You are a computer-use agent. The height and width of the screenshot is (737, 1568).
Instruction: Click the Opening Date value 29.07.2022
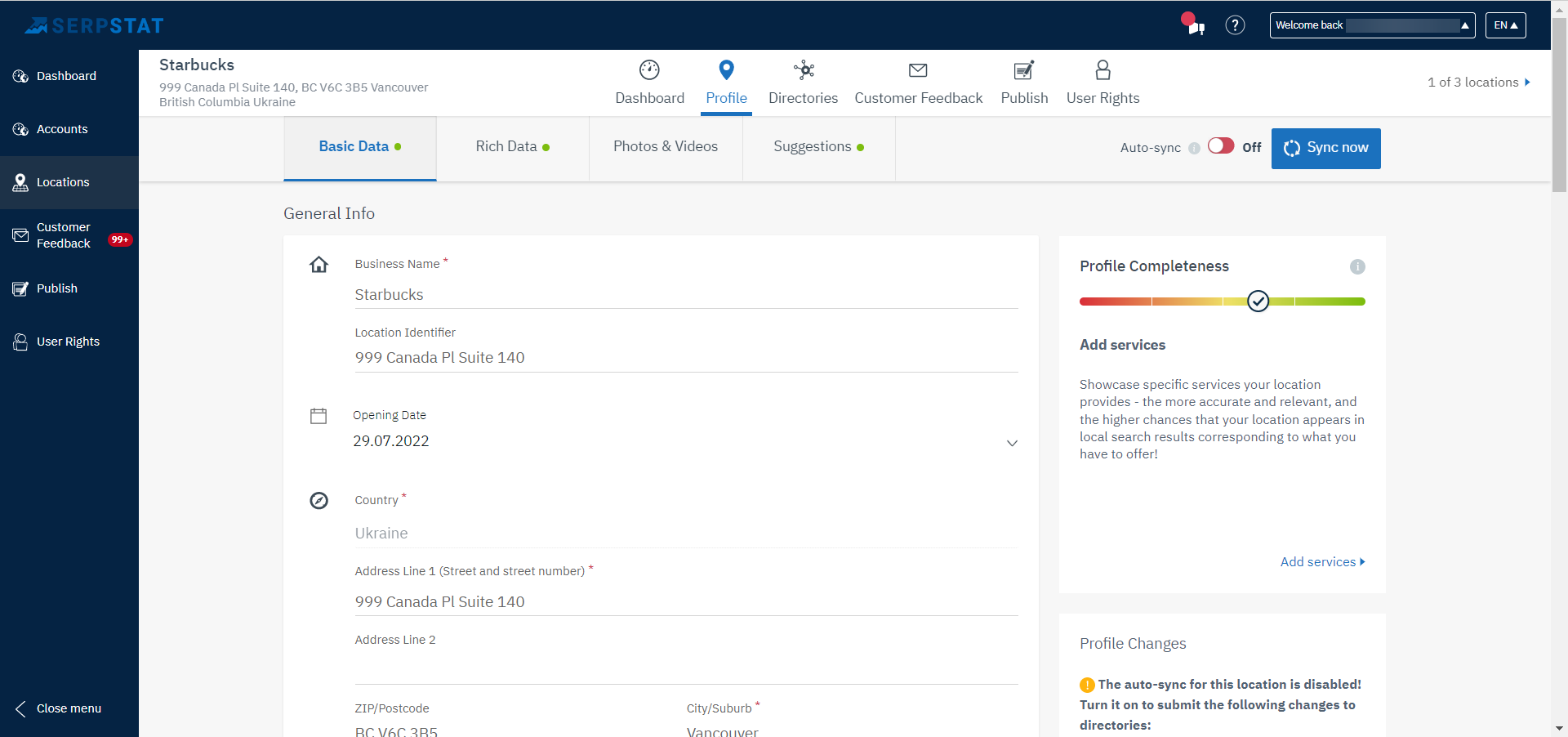tap(390, 441)
